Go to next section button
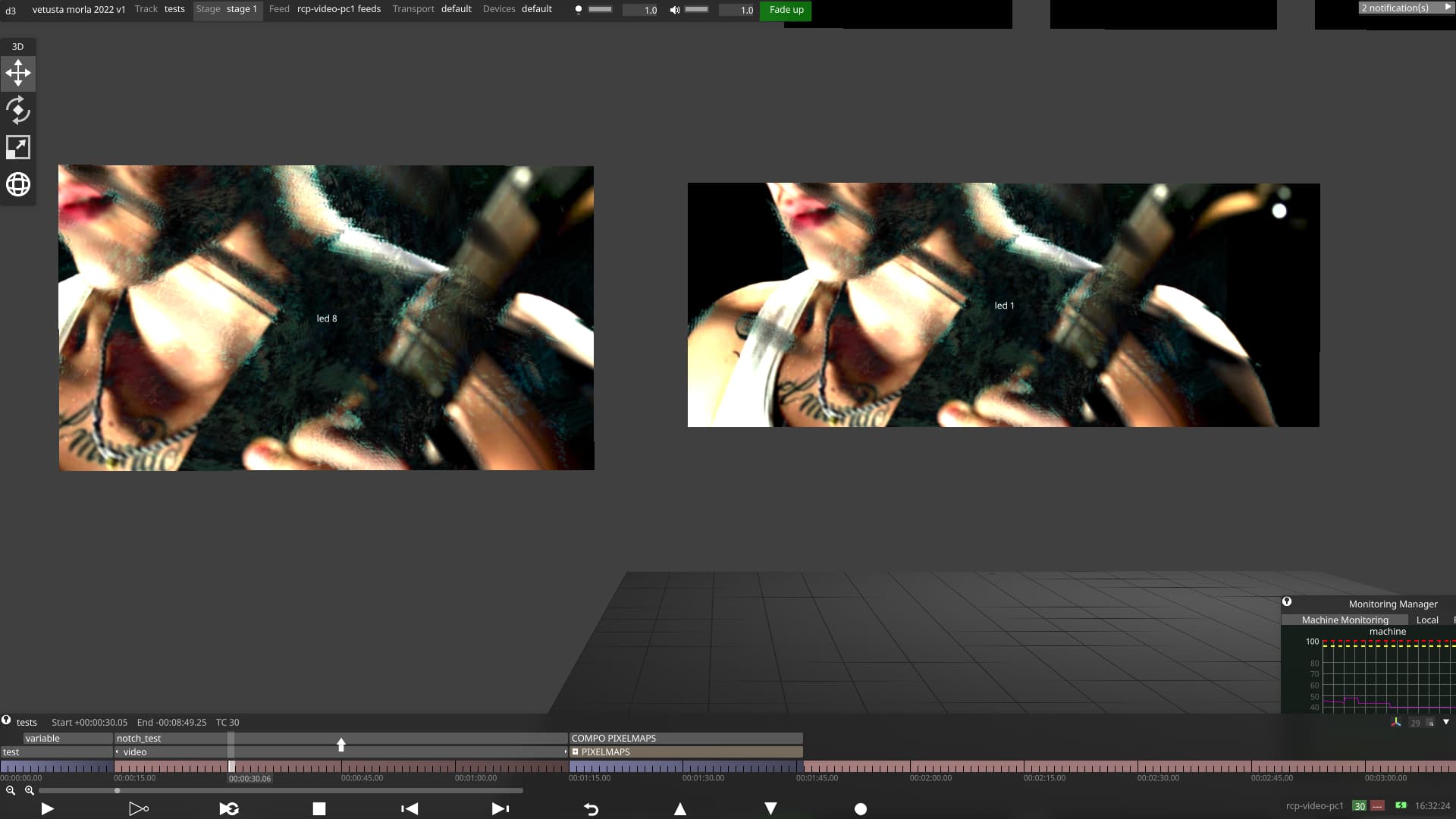This screenshot has height=819, width=1456. [500, 809]
